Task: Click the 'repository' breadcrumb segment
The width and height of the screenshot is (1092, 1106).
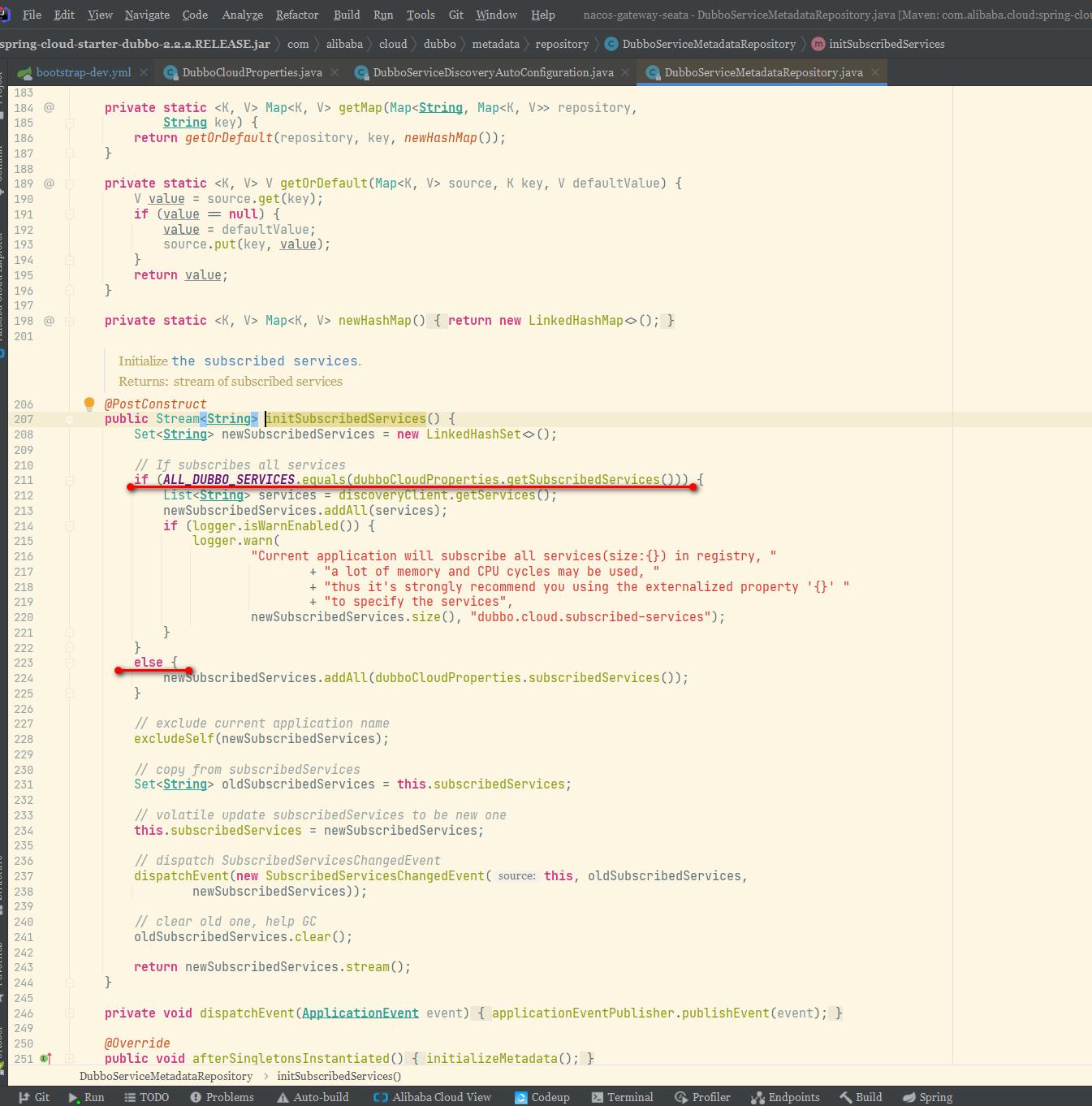Action: point(562,44)
